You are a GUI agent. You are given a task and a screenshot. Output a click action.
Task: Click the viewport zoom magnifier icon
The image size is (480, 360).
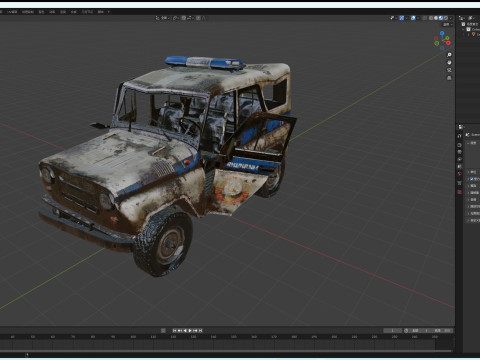tap(449, 55)
